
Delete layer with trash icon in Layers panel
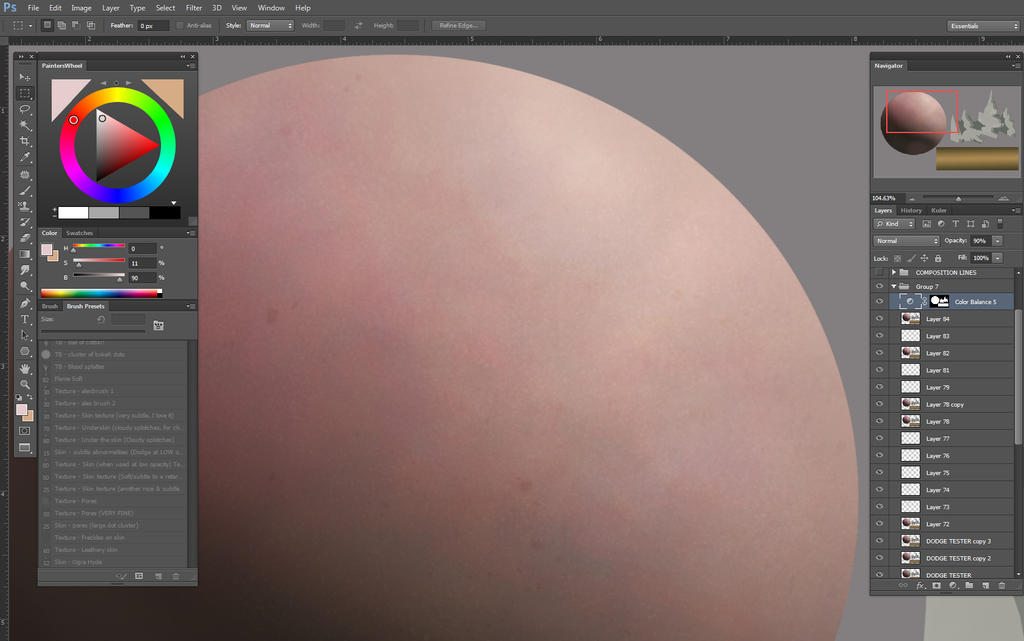[1002, 586]
